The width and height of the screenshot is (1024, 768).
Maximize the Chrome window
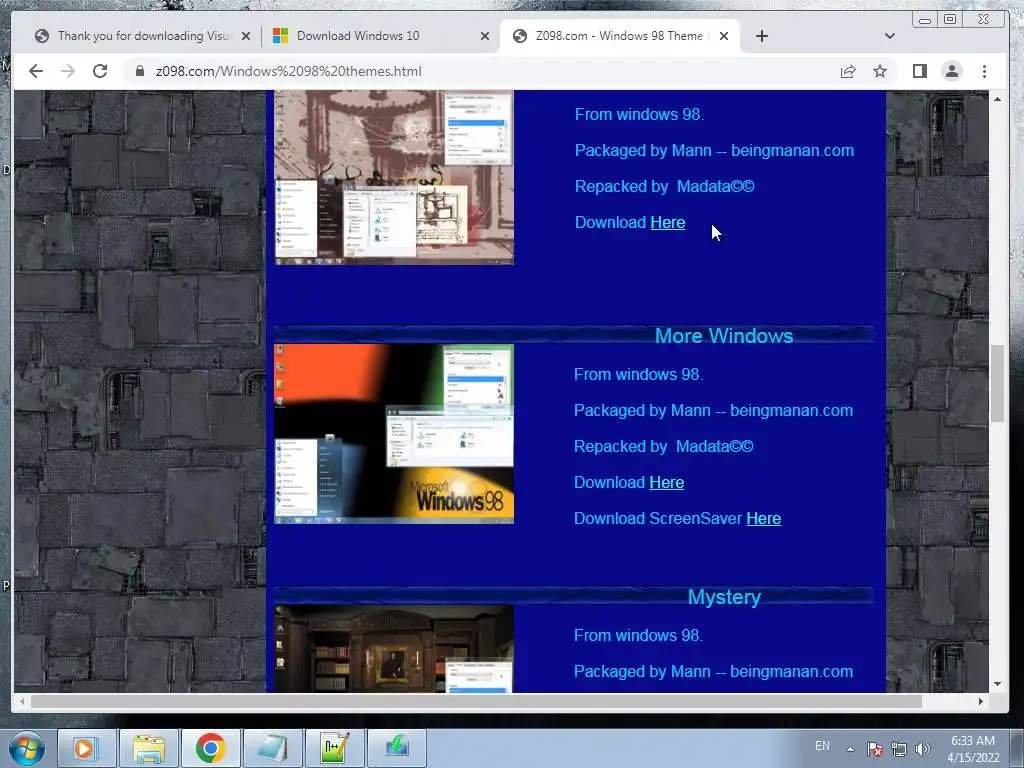(x=950, y=20)
